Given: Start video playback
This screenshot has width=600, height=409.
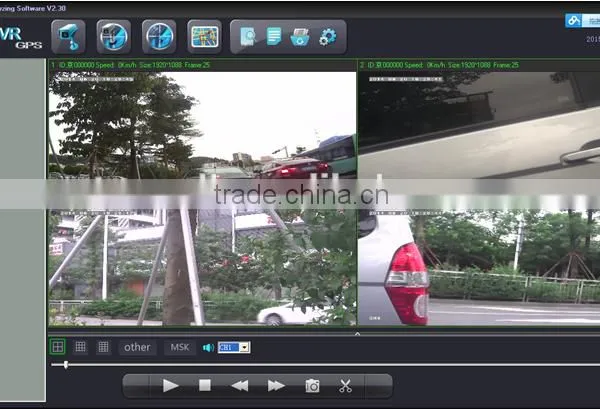Looking at the screenshot, I should (x=171, y=386).
